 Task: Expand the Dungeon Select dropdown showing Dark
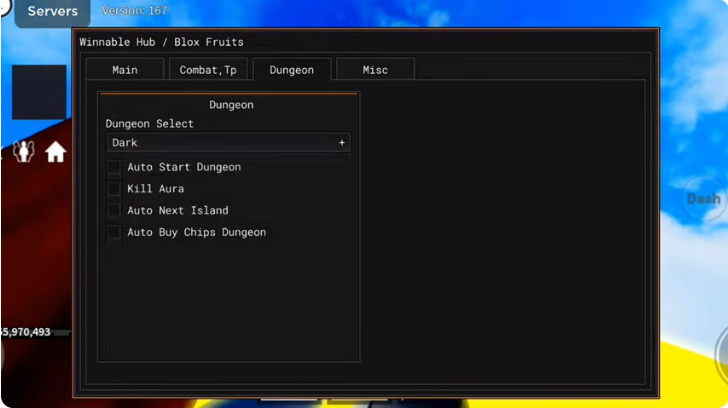(228, 142)
